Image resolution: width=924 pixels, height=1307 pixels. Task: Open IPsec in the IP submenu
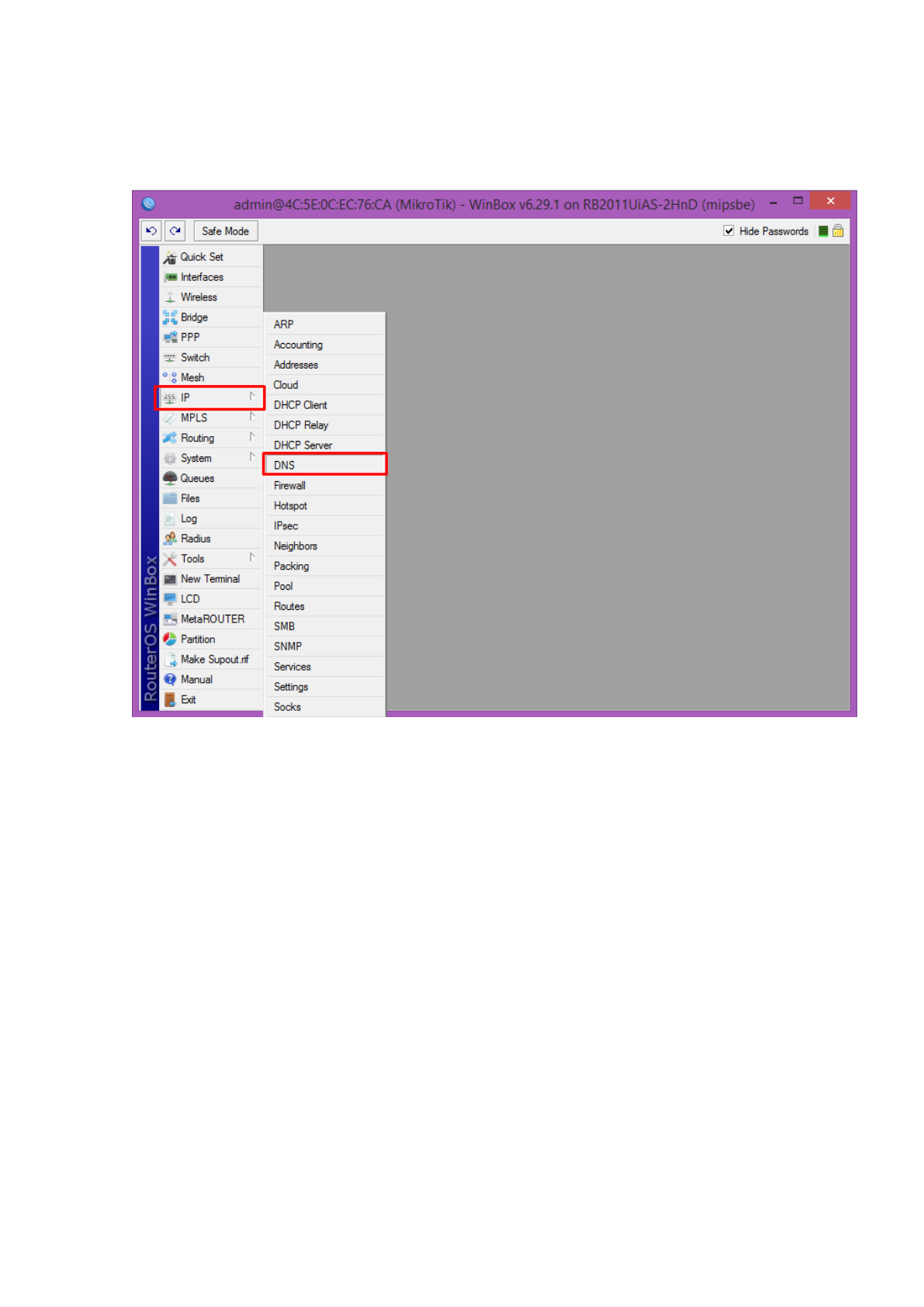point(325,526)
